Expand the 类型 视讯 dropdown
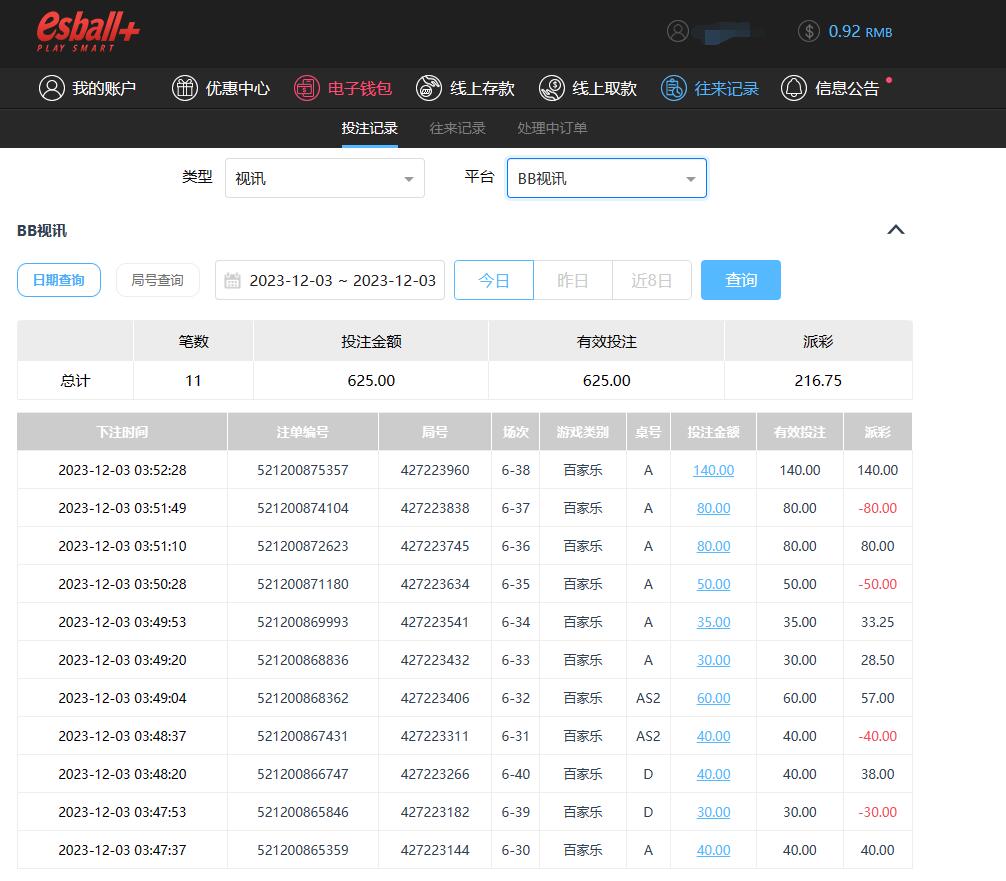This screenshot has width=1006, height=881. tap(325, 178)
